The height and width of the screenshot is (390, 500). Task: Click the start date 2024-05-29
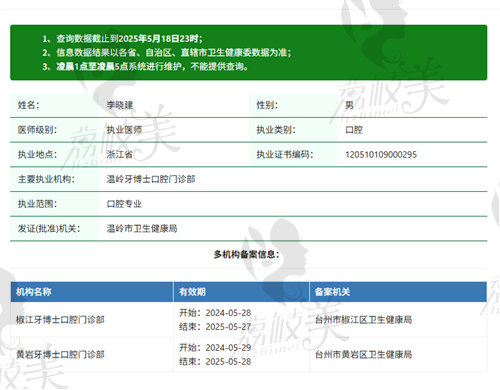point(228,347)
